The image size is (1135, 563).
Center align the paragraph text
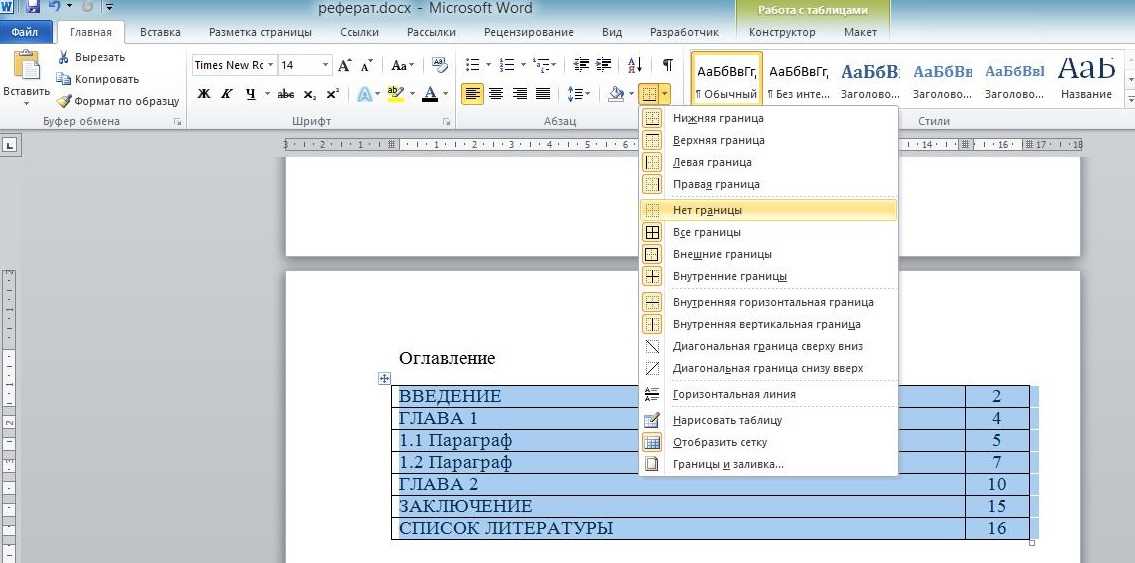point(496,94)
